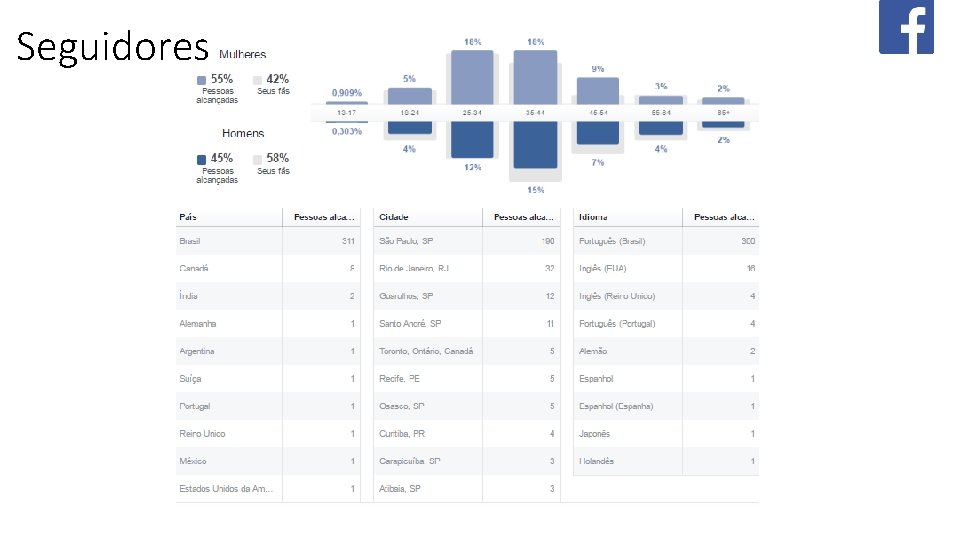Click the Mulheres Seus fãs 42% swatch

257,79
